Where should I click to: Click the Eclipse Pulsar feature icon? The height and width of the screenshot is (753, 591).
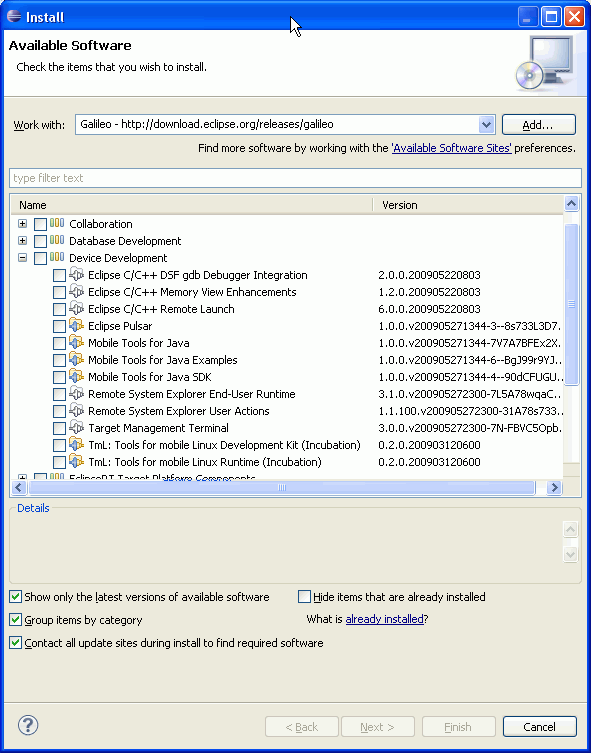pyautogui.click(x=77, y=326)
